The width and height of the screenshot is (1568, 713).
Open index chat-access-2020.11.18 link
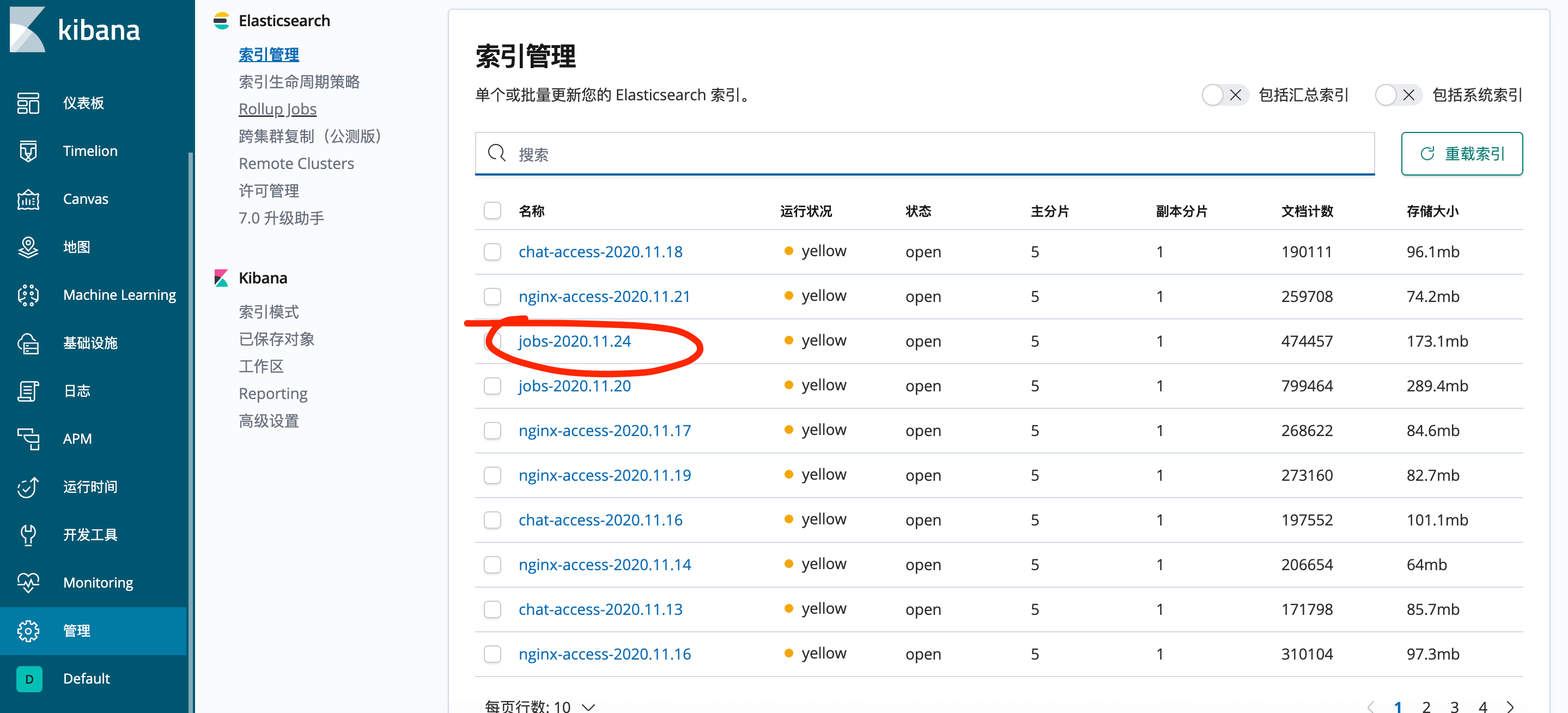[x=600, y=251]
